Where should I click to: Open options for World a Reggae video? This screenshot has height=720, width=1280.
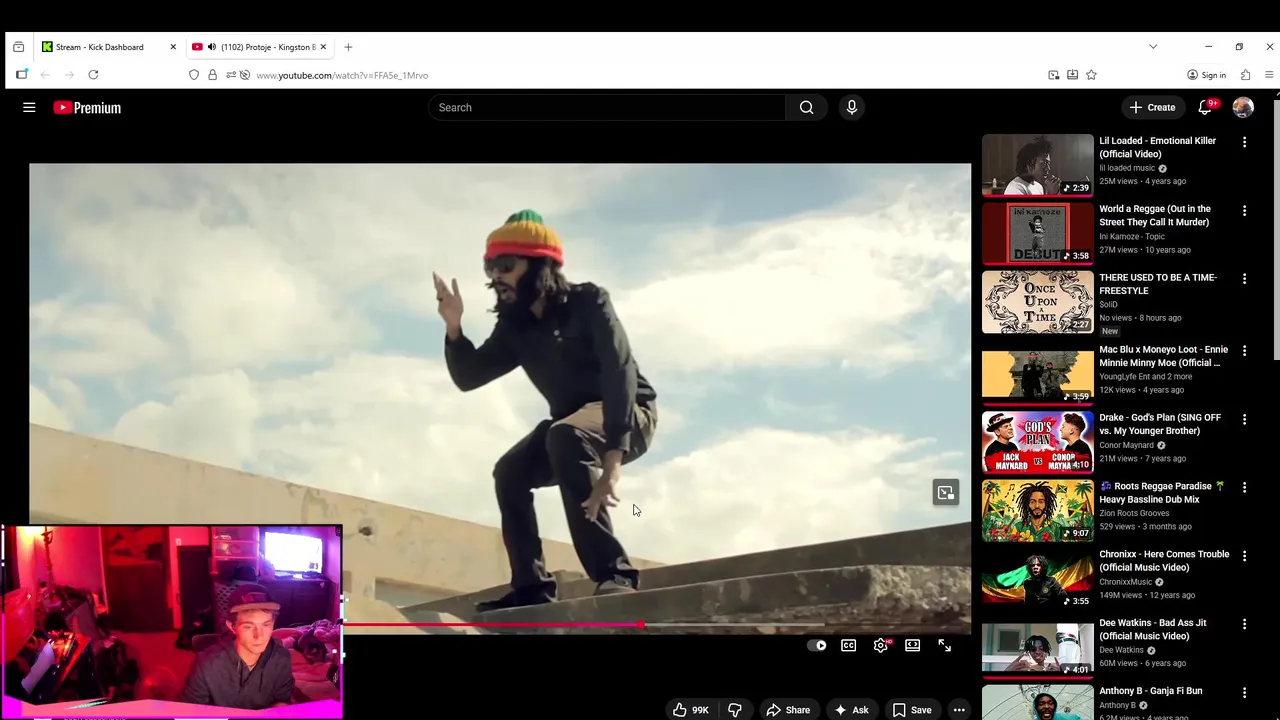click(1244, 211)
